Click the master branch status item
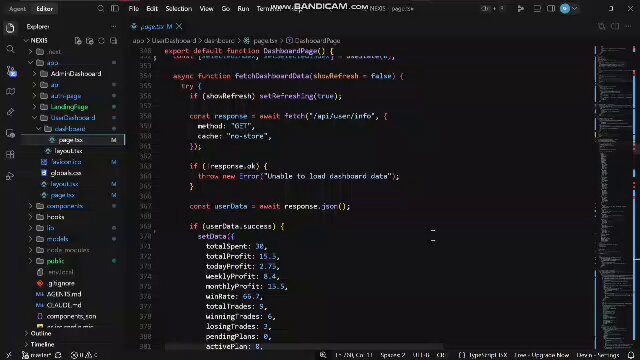Image resolution: width=640 pixels, height=360 pixels. coord(36,355)
